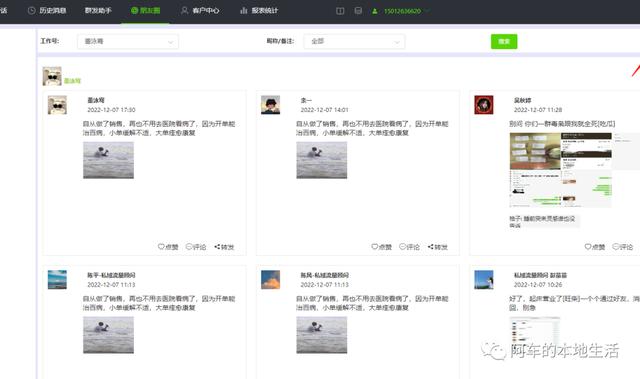
Task: Click the post text of the 10:26 post
Action: [574, 303]
